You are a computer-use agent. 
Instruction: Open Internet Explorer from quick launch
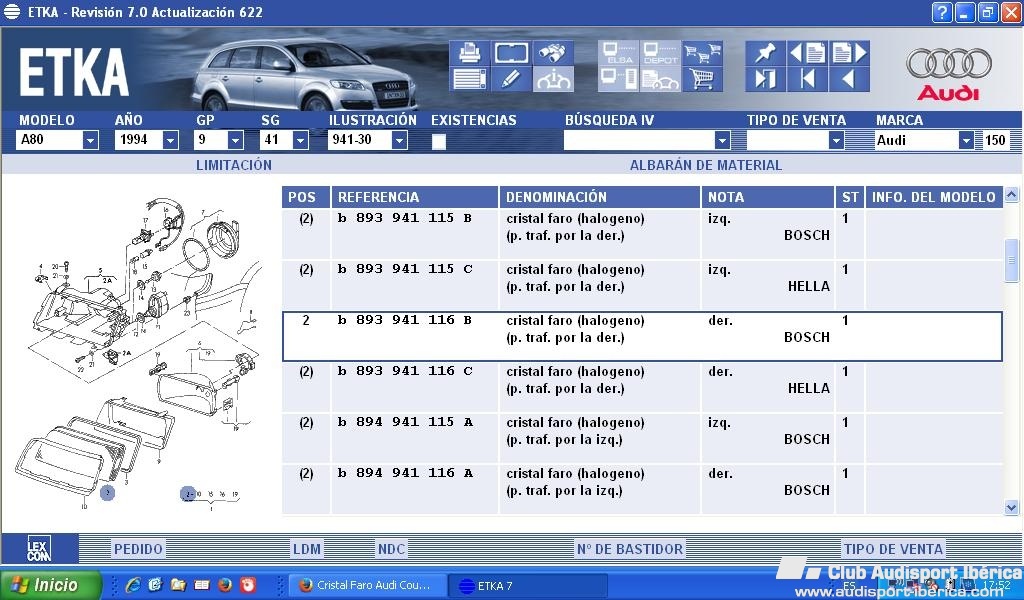[x=133, y=585]
